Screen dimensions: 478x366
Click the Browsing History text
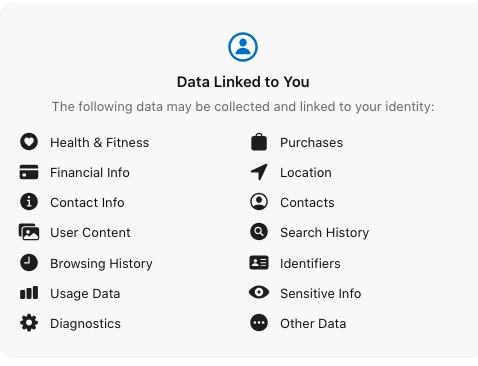[x=101, y=264]
